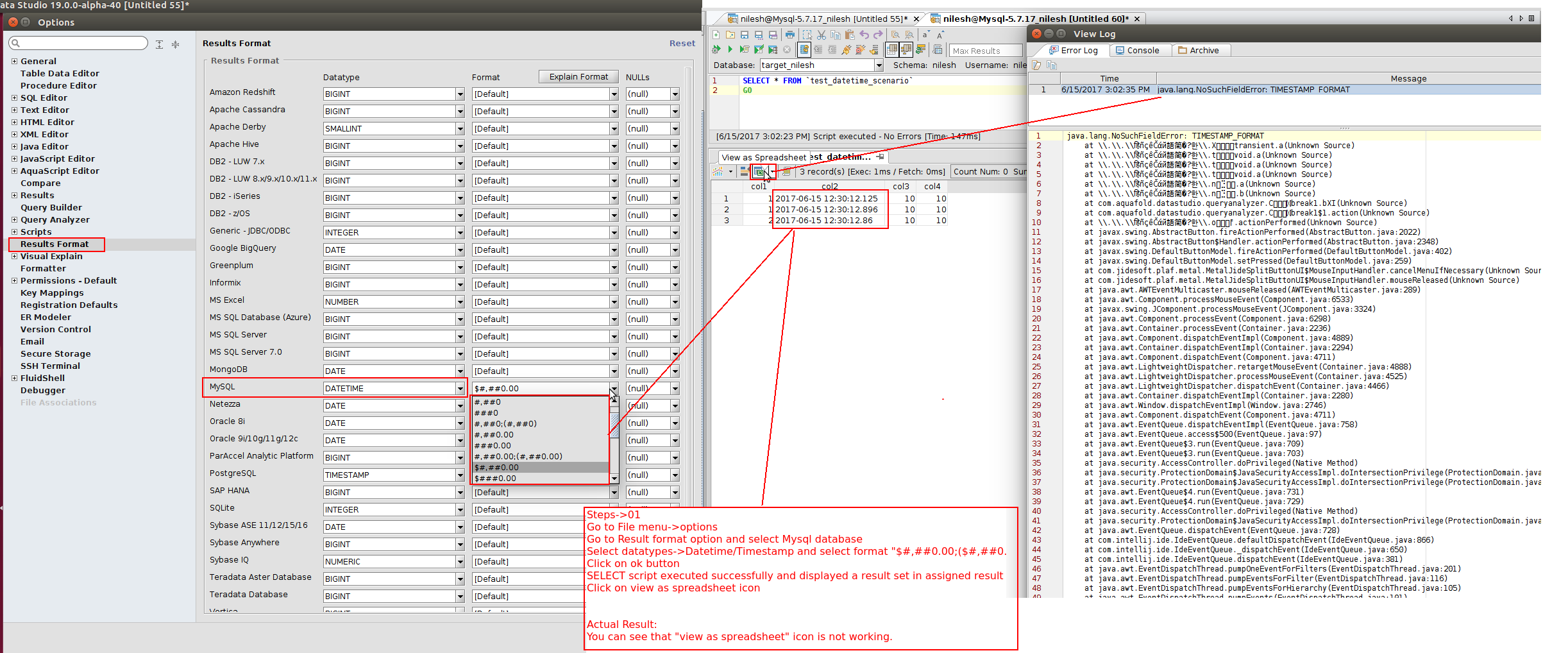Open Results Format in the options tree
The image size is (1568, 653).
[55, 244]
